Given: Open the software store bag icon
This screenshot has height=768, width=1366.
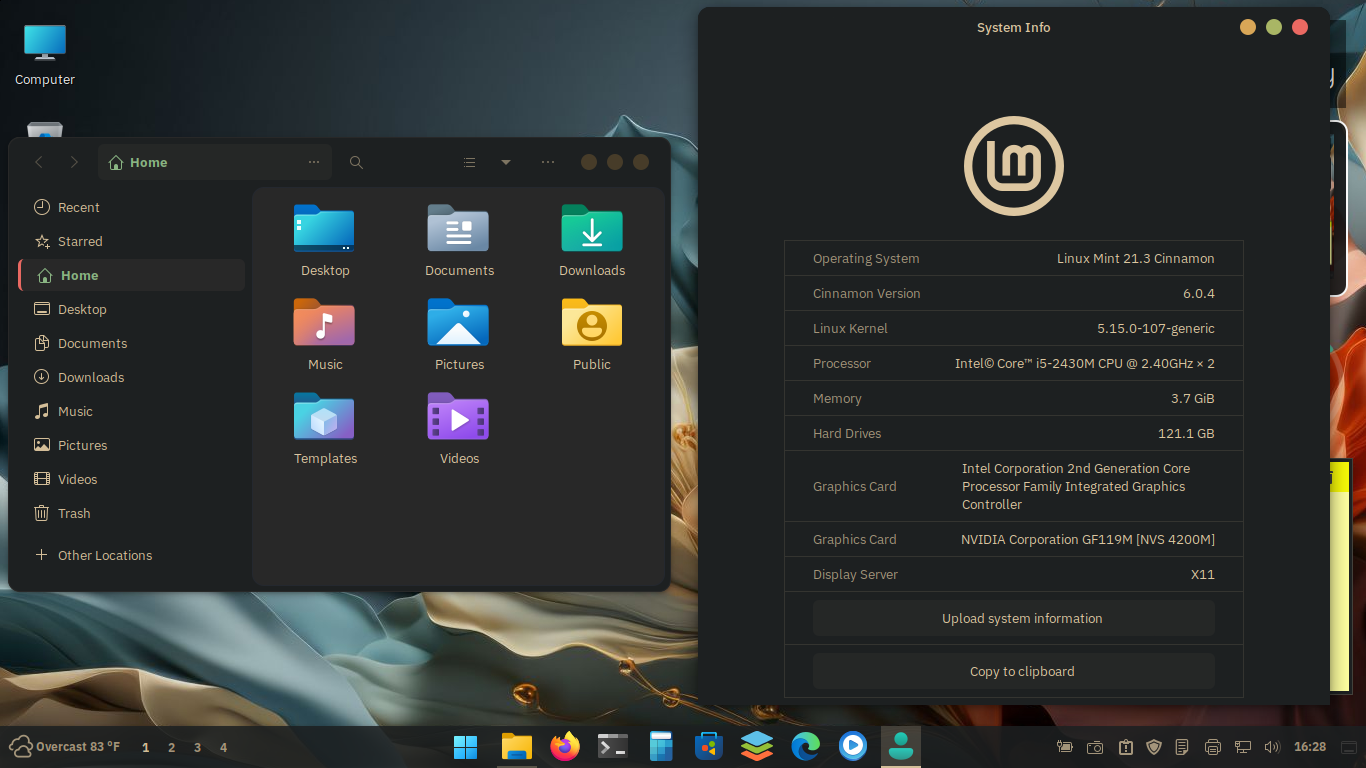Looking at the screenshot, I should (709, 747).
